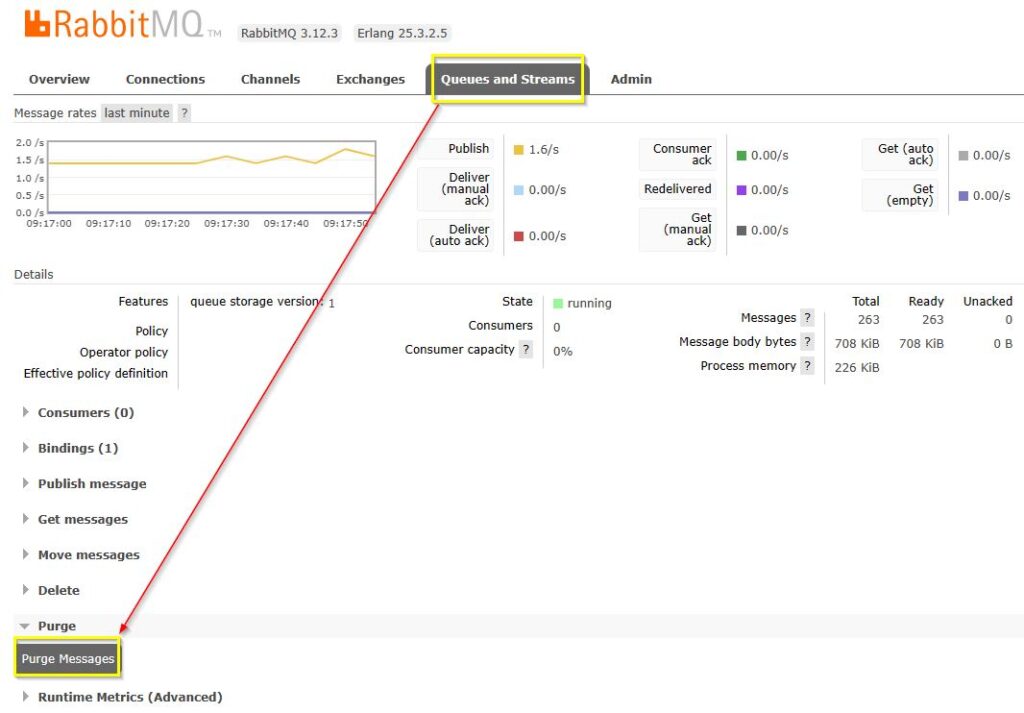This screenshot has width=1024, height=713.
Task: Select the Total messages value 263
Action: click(868, 319)
